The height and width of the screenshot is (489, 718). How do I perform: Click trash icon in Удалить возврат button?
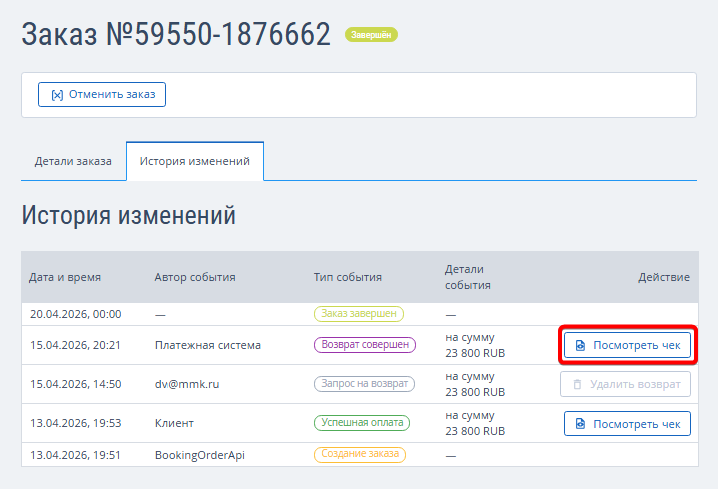[577, 384]
